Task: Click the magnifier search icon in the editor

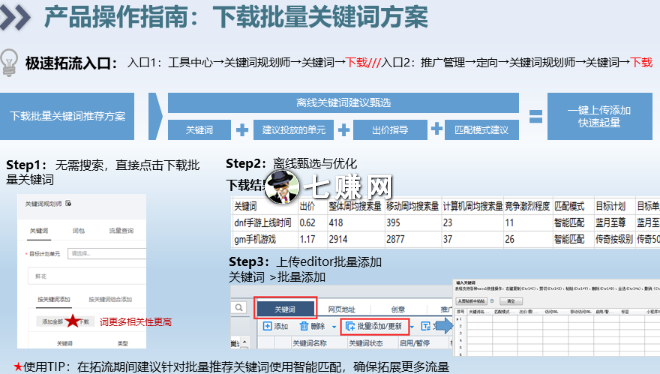Action: [239, 308]
